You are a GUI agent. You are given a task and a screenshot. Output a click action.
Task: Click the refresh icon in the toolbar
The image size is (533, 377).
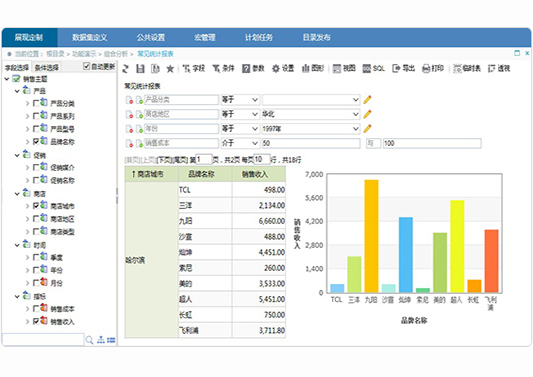click(126, 69)
